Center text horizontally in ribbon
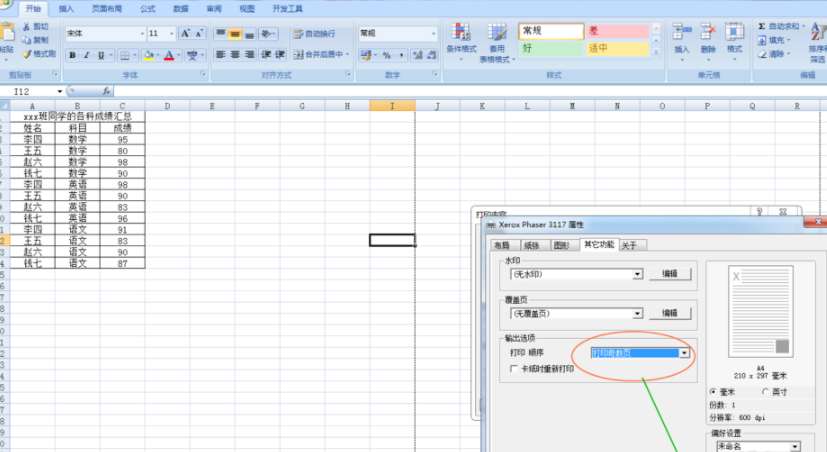The image size is (827, 452). point(235,54)
